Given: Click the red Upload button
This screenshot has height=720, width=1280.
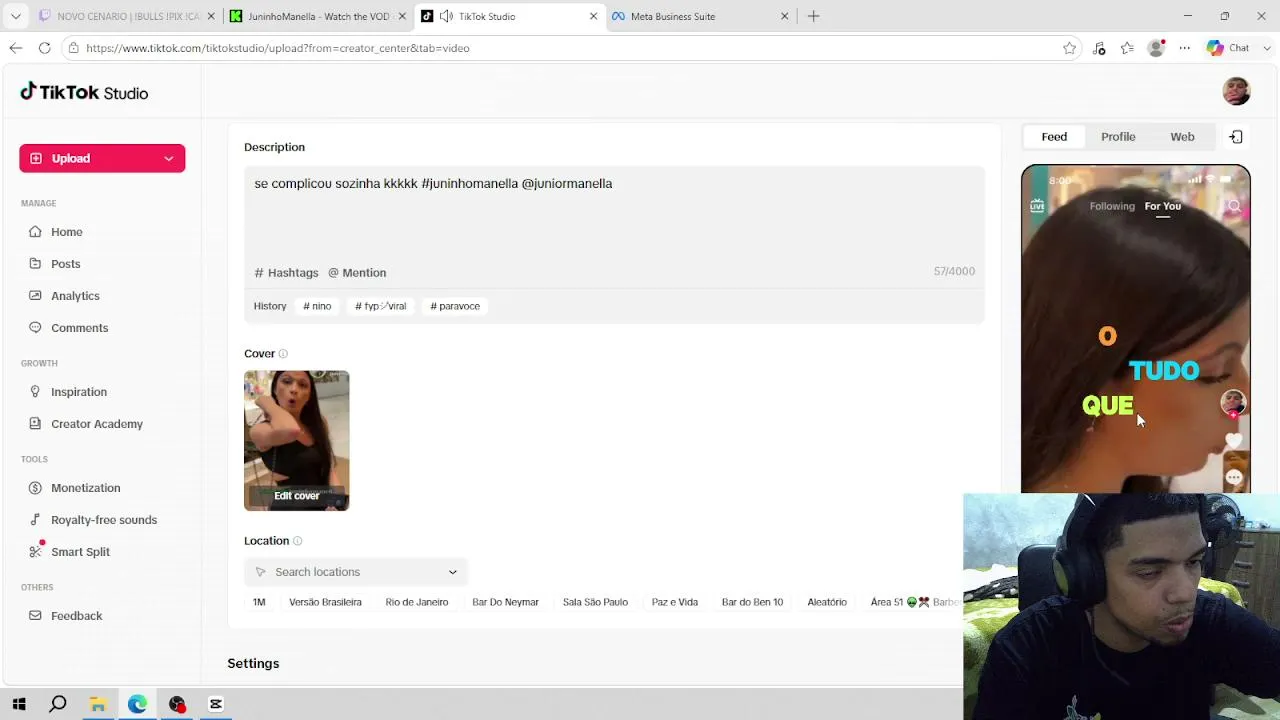Looking at the screenshot, I should pyautogui.click(x=102, y=159).
